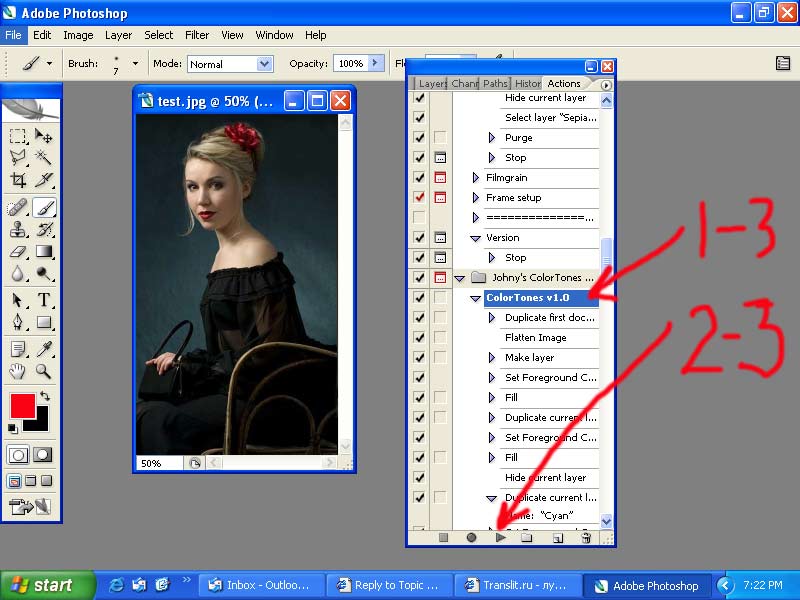The width and height of the screenshot is (800, 600).
Task: Select the Pen tool
Action: click(x=17, y=322)
